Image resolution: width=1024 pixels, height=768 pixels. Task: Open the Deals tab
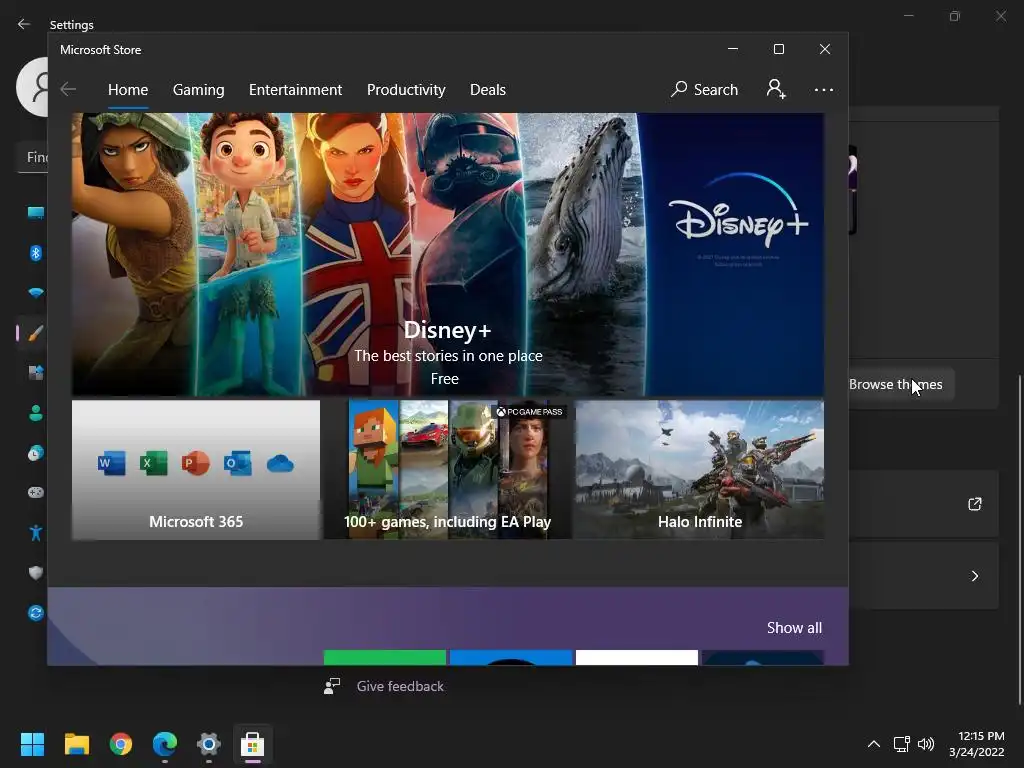coord(488,89)
